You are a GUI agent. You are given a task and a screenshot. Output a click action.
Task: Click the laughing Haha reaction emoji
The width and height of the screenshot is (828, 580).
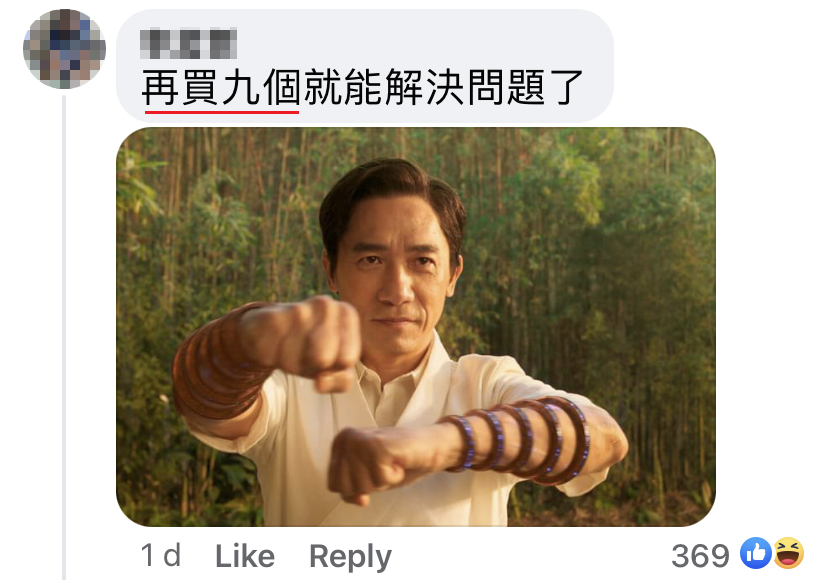point(788,553)
